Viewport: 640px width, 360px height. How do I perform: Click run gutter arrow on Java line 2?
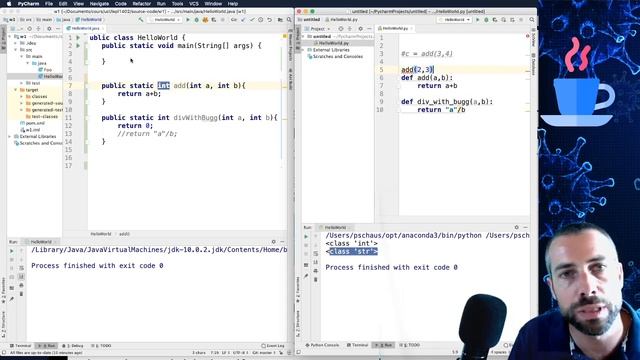pyautogui.click(x=78, y=46)
